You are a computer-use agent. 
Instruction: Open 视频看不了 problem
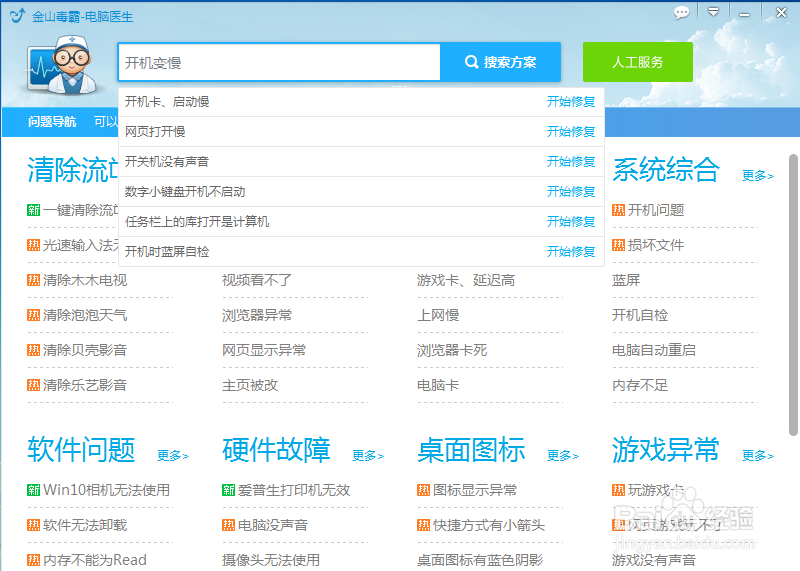pos(257,280)
